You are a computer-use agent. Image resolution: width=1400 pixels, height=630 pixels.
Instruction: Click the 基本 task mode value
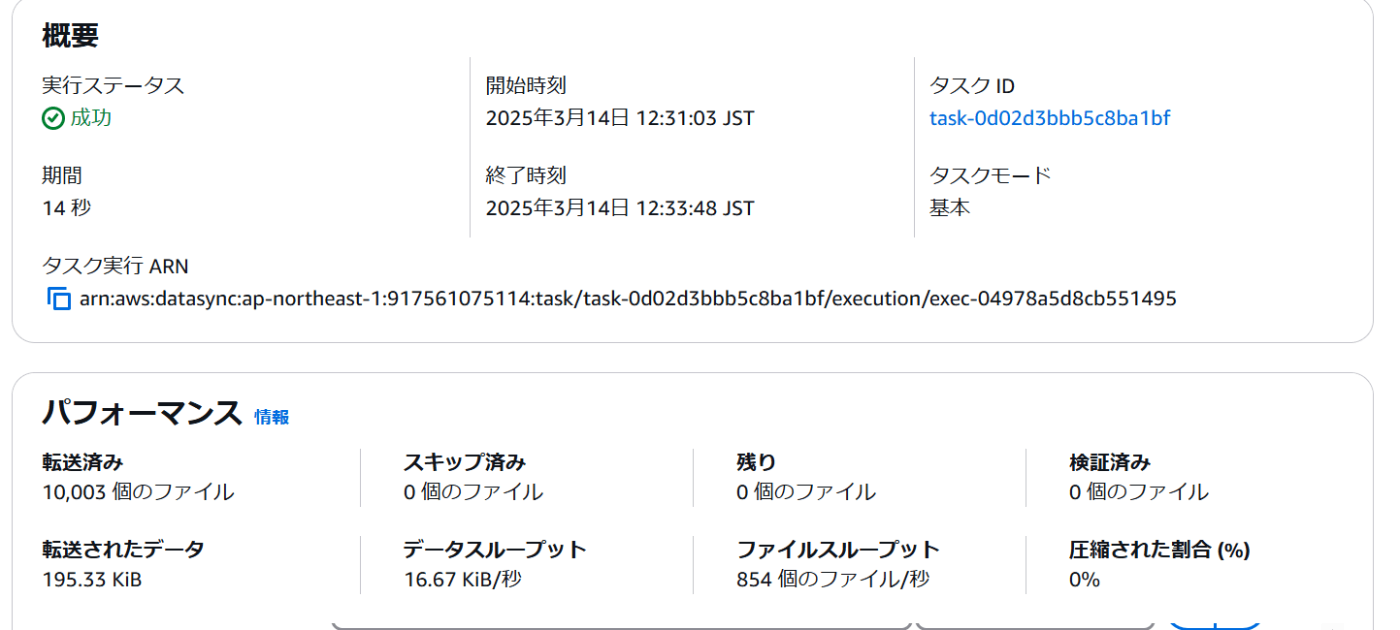(949, 208)
